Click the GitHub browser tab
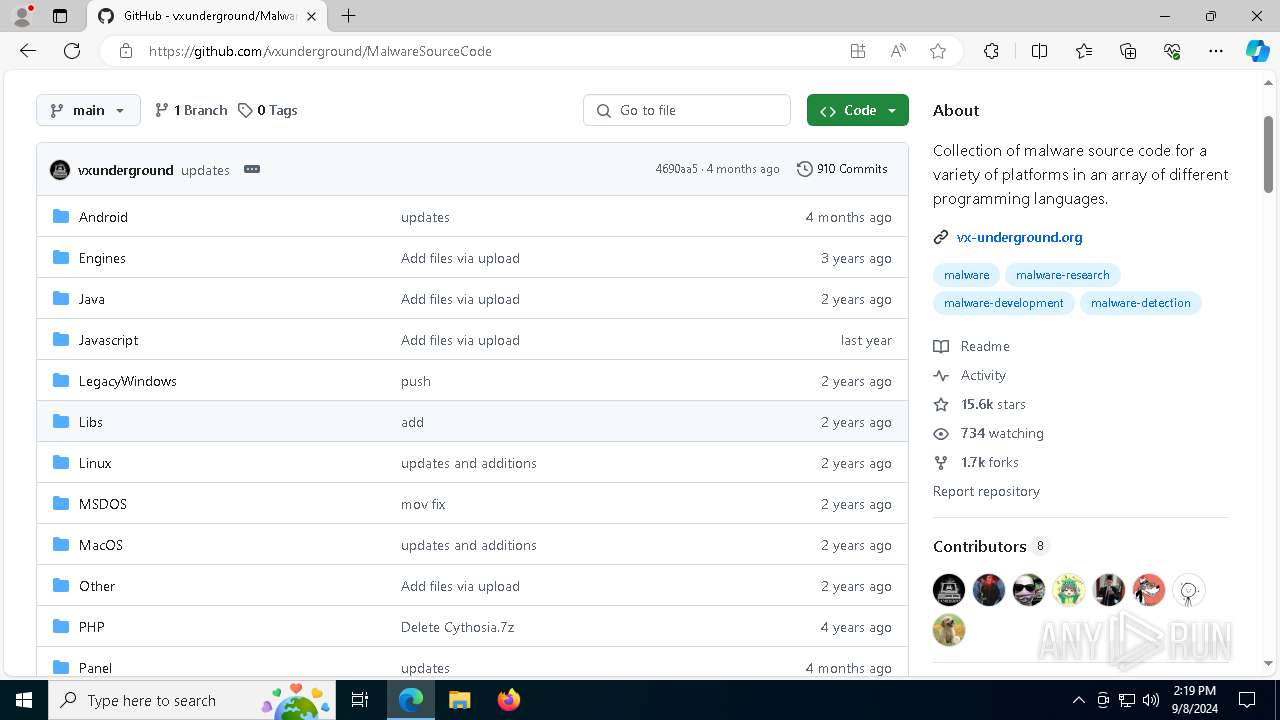The height and width of the screenshot is (720, 1280). [x=208, y=16]
